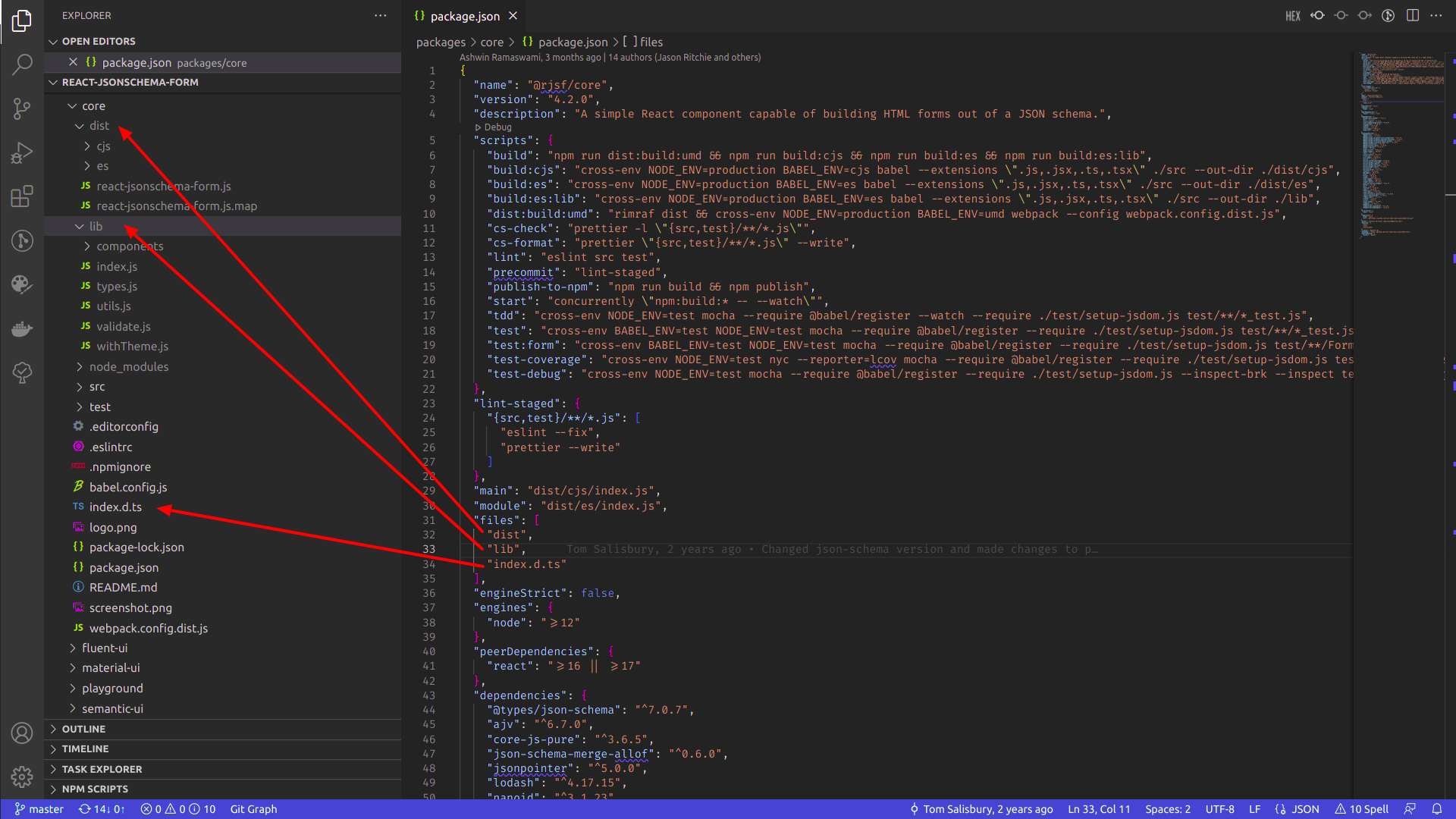Split the editor using the split icon
The image size is (1456, 819).
pos(1414,15)
